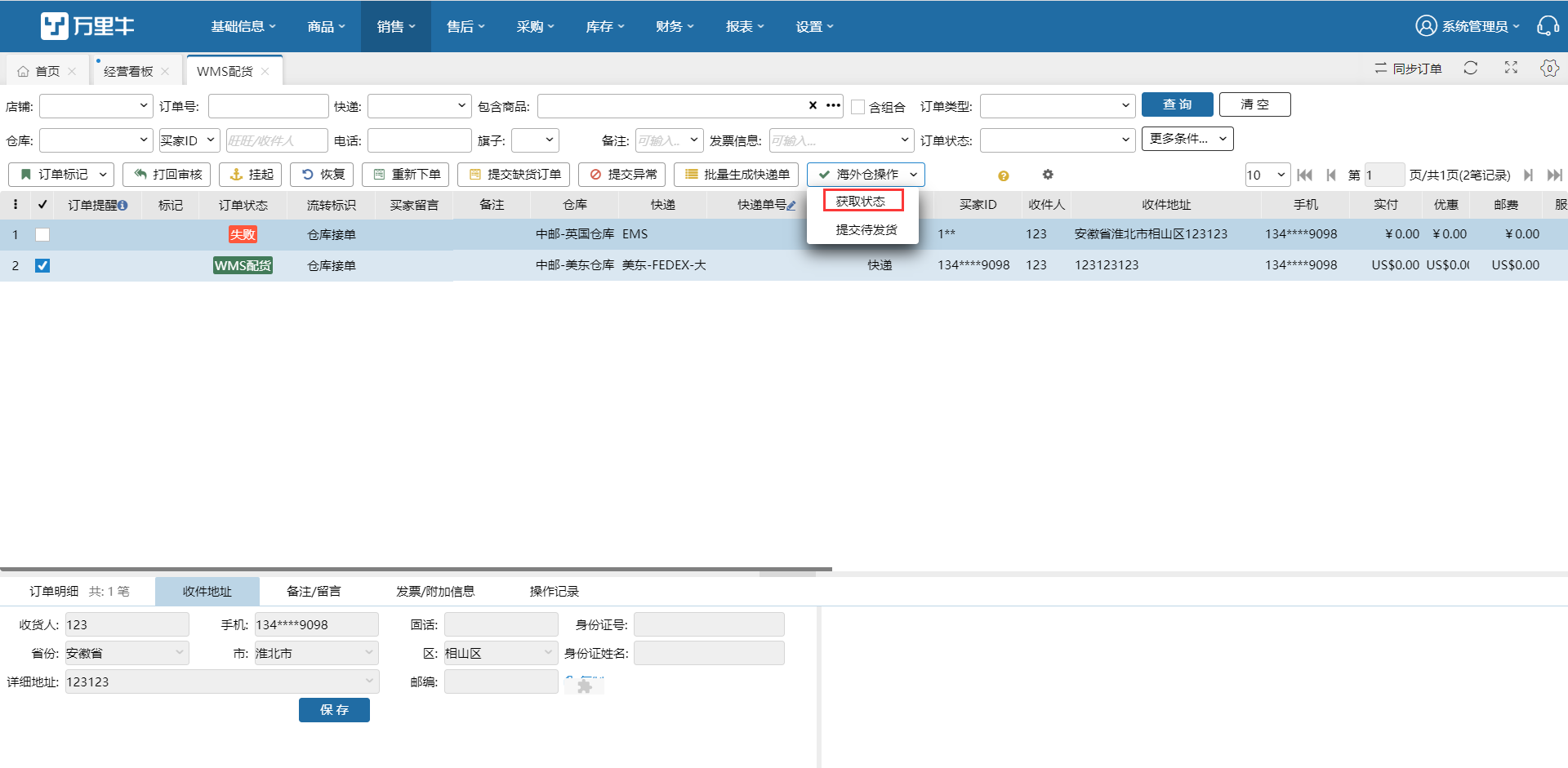Toggle select-all checkmark in table header
This screenshot has width=1568, height=768.
pyautogui.click(x=42, y=205)
